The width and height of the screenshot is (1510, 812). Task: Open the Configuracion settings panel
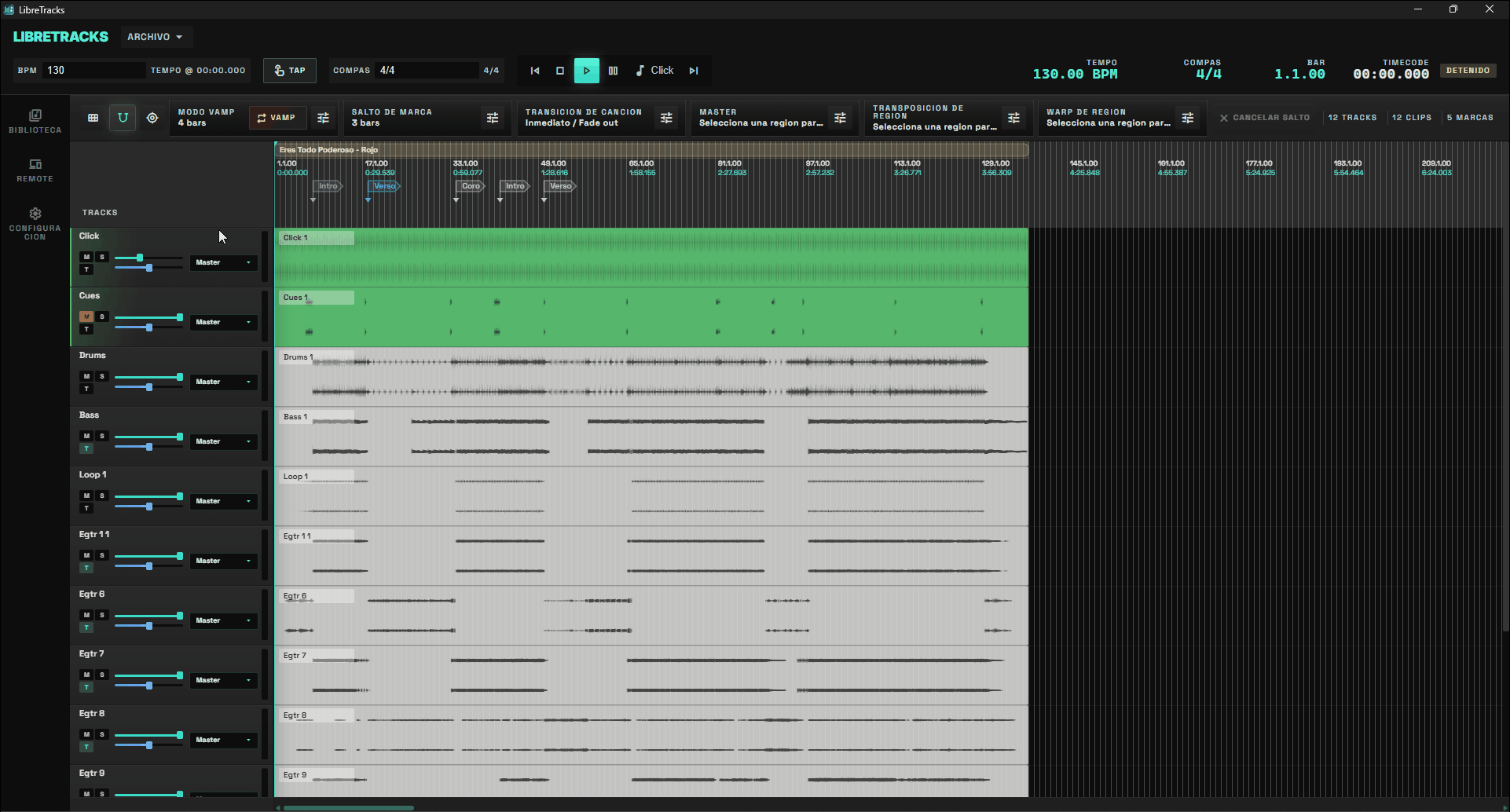[35, 224]
